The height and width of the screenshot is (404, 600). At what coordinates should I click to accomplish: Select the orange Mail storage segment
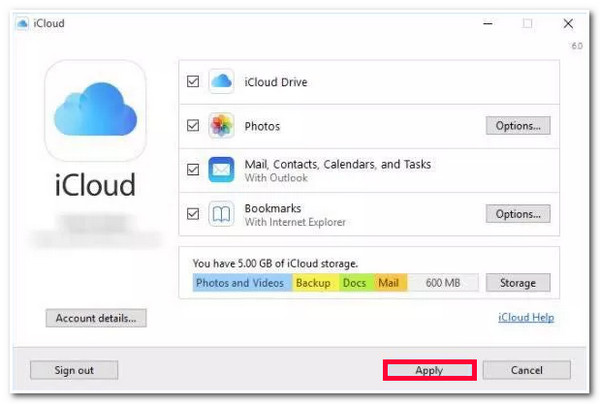tap(390, 283)
